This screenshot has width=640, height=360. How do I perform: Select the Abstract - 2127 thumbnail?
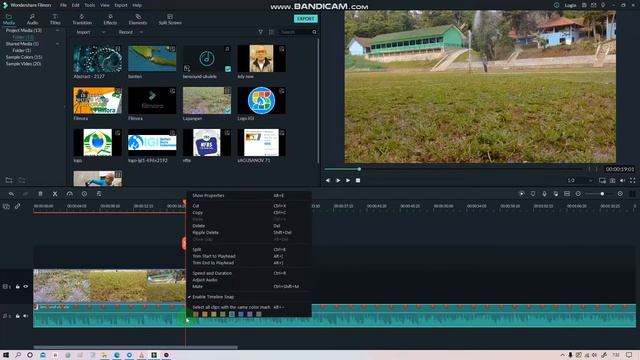[98, 59]
